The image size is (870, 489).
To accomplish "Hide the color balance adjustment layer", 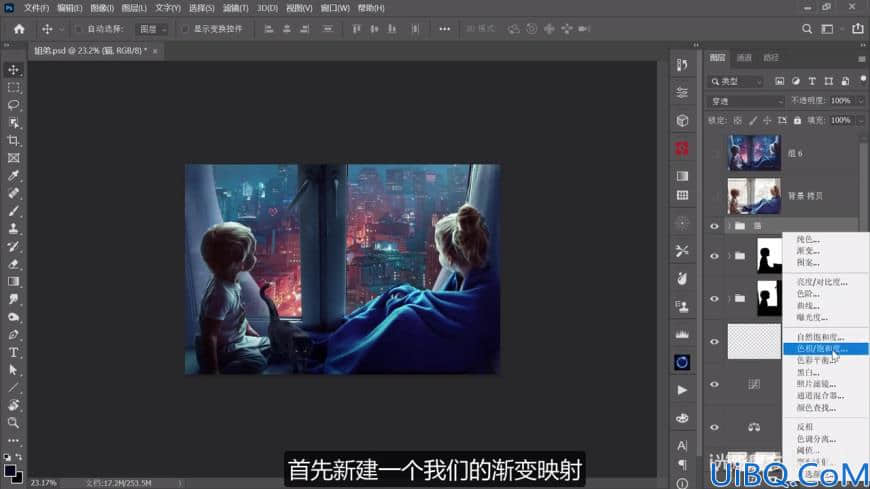I will 715,427.
